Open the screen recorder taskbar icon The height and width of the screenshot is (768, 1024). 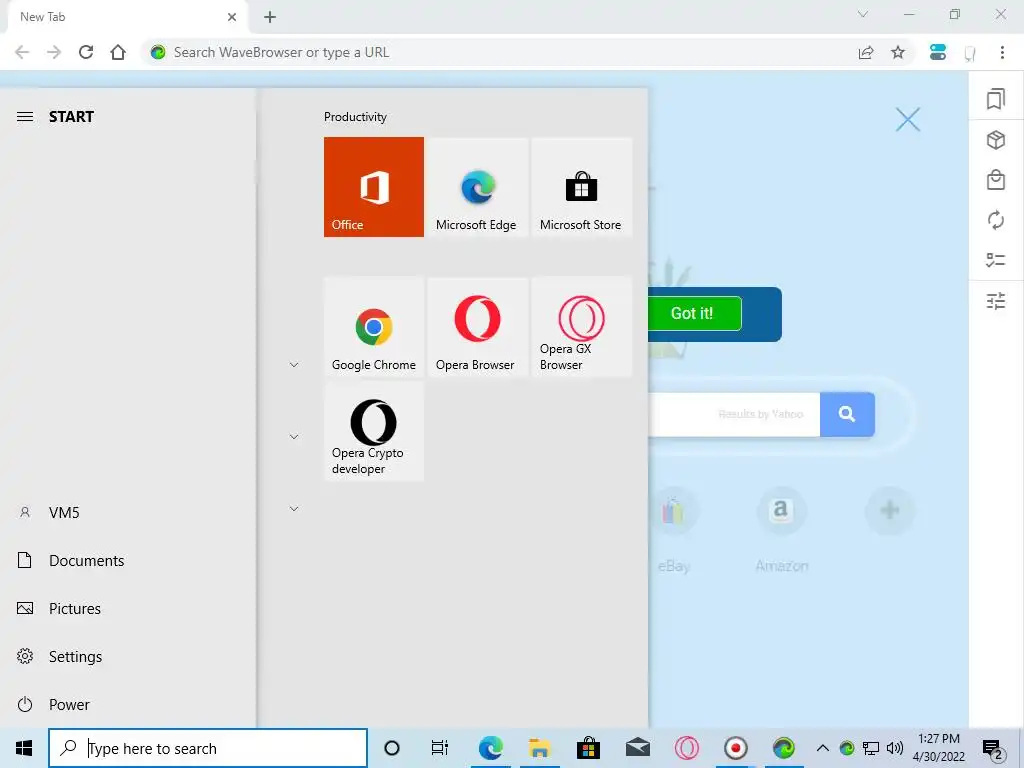[x=735, y=748]
